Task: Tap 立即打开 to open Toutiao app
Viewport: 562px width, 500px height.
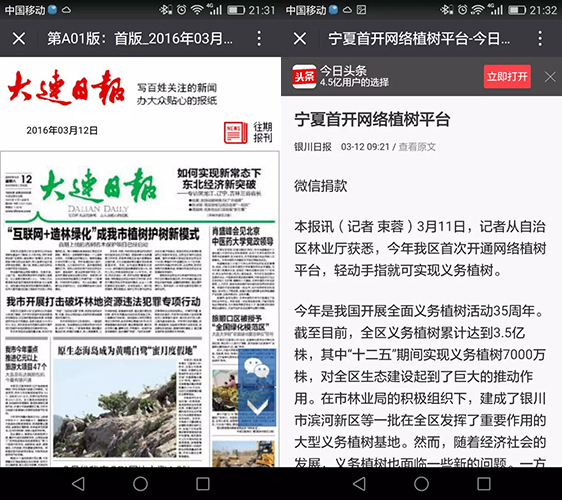Action: (507, 76)
